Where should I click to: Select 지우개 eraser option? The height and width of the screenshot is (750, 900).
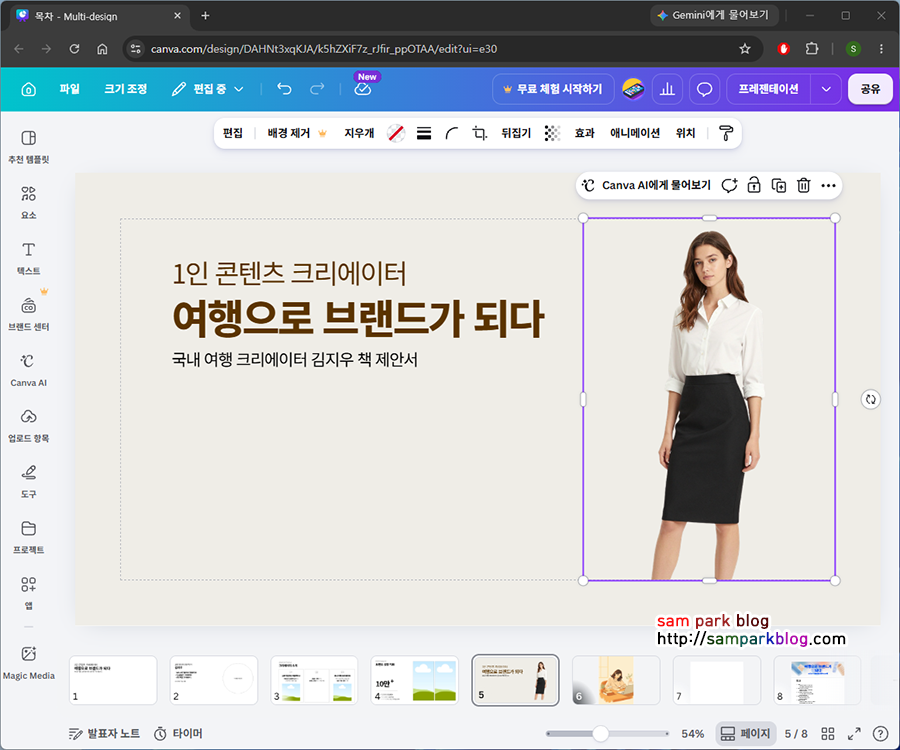359,133
